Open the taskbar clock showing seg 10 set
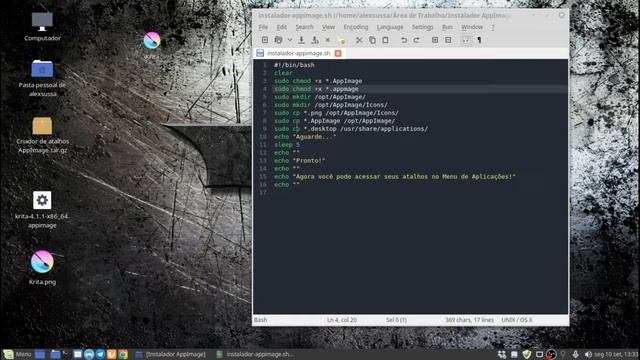Screen dimensions: 640x360 (616, 354)
